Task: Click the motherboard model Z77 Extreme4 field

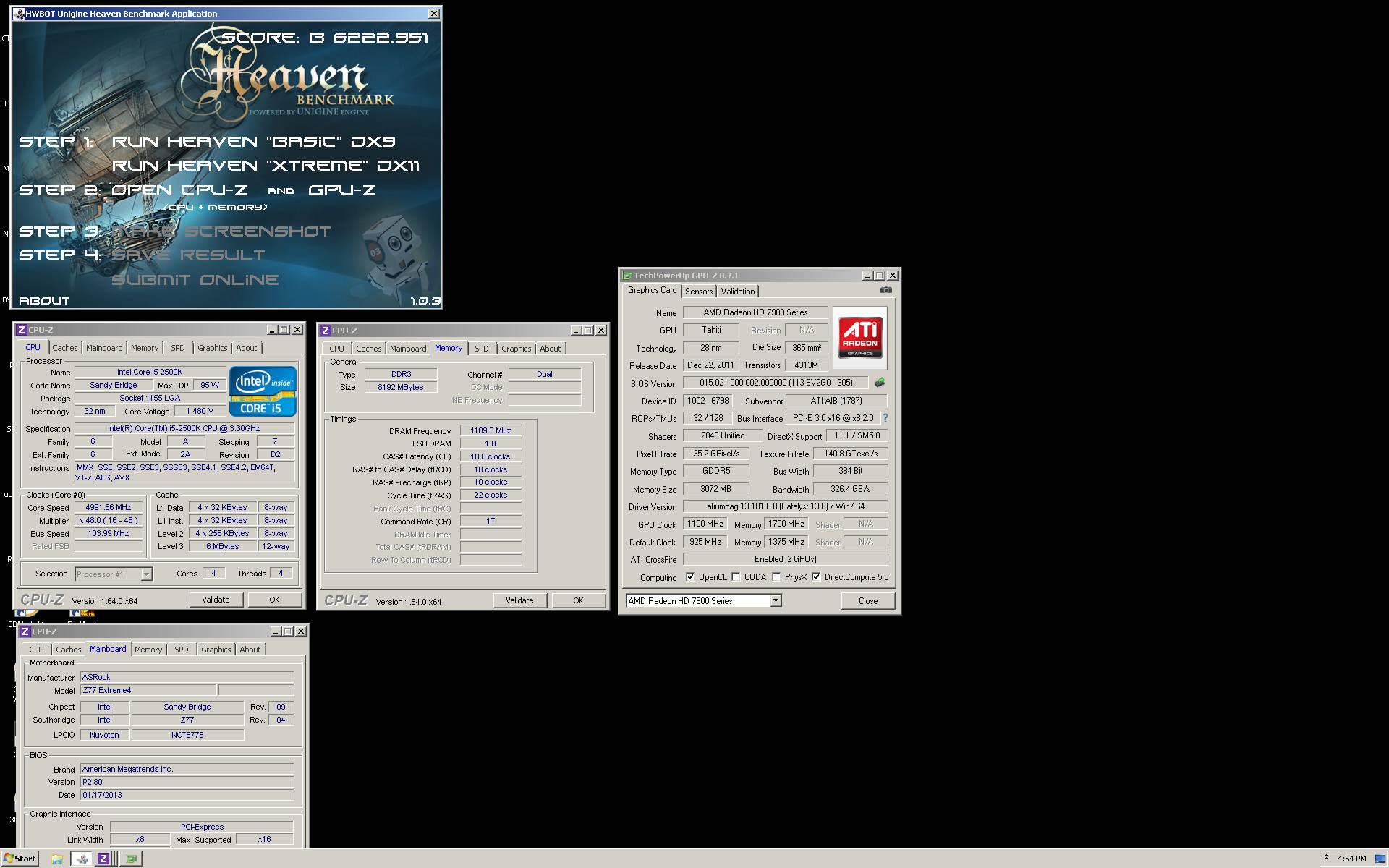Action: click(148, 691)
